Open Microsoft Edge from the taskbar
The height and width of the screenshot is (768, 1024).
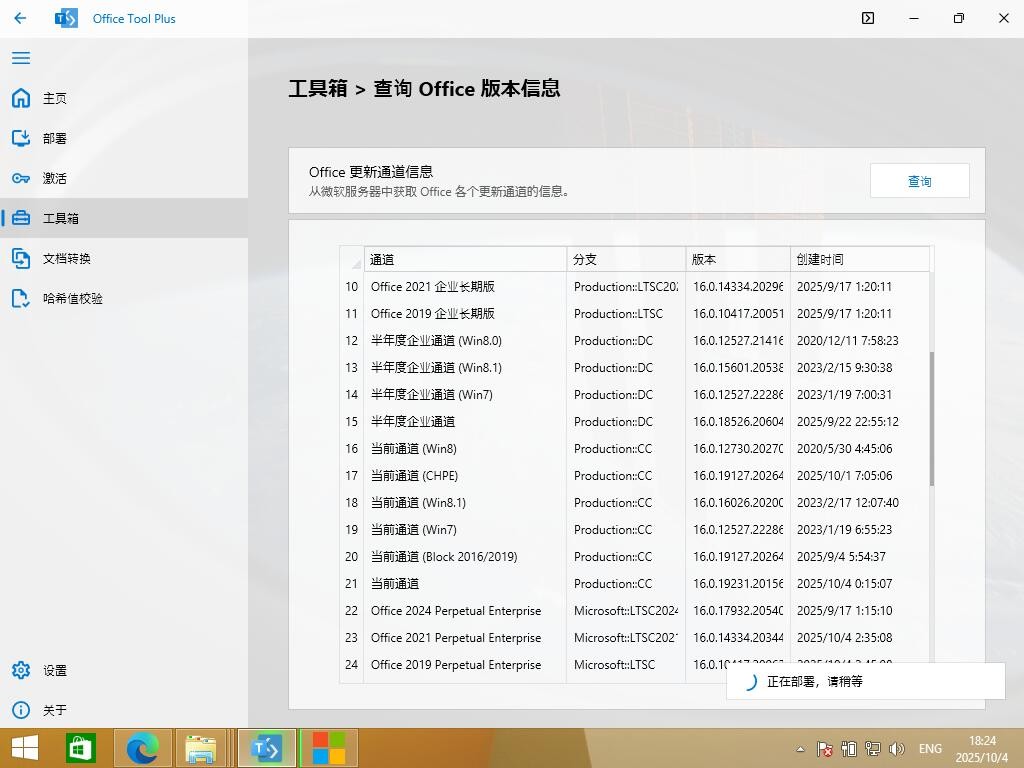point(142,748)
